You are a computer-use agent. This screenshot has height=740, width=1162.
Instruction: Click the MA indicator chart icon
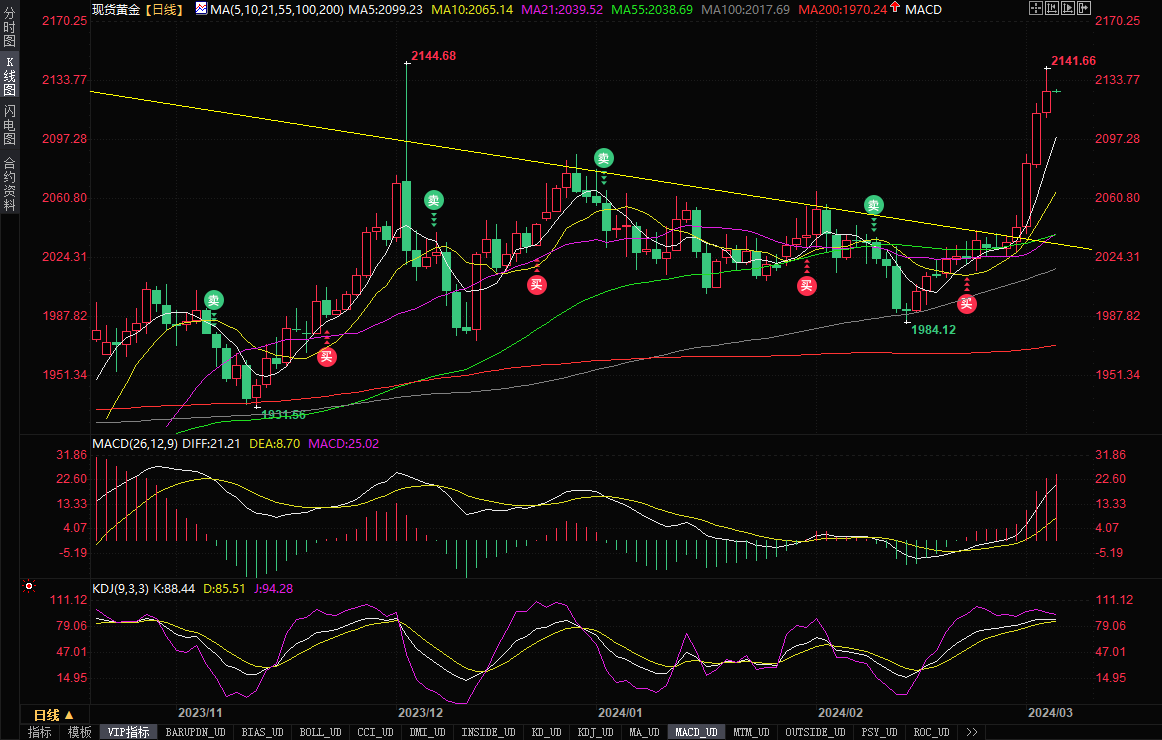coord(201,9)
